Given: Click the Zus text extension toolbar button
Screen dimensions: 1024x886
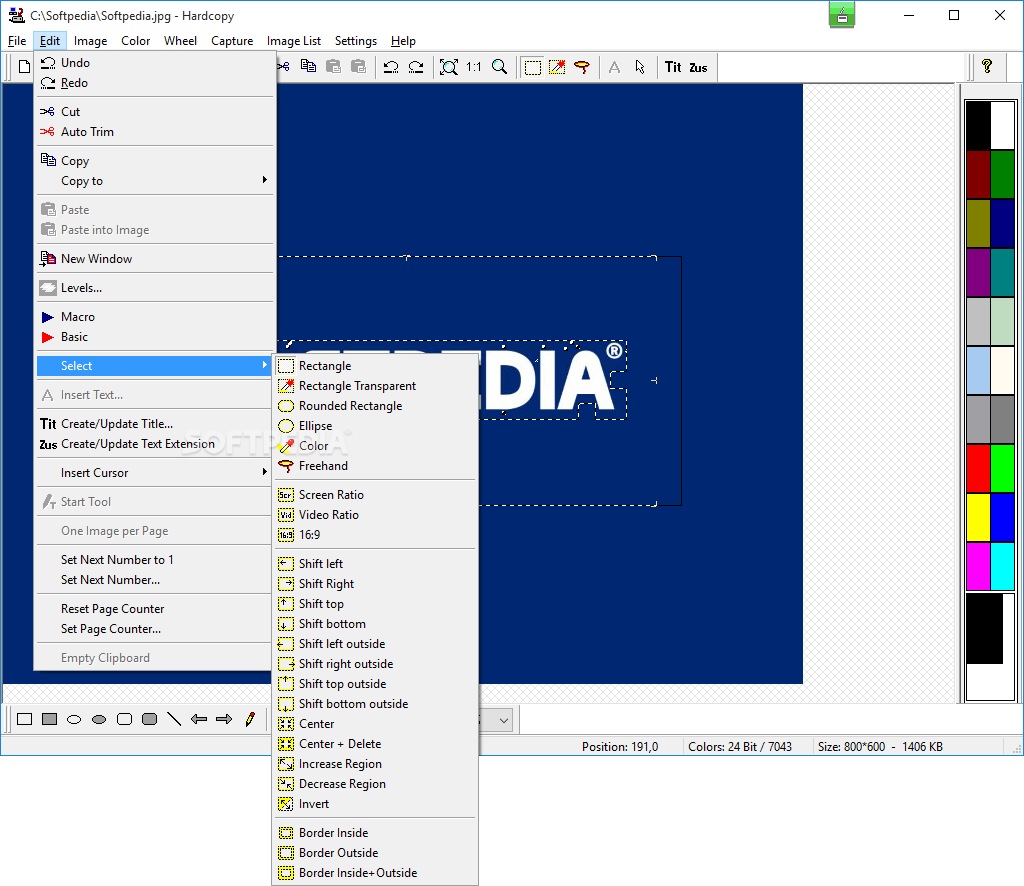Looking at the screenshot, I should pyautogui.click(x=698, y=67).
